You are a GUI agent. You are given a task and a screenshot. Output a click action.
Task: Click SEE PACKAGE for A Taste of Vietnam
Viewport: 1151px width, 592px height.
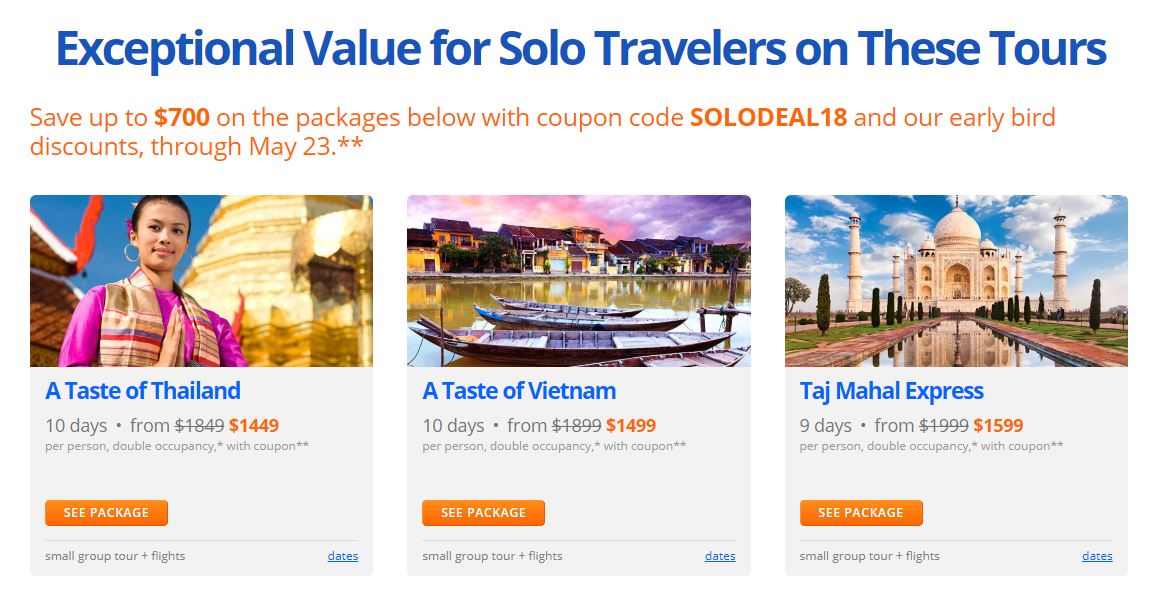coord(484,513)
